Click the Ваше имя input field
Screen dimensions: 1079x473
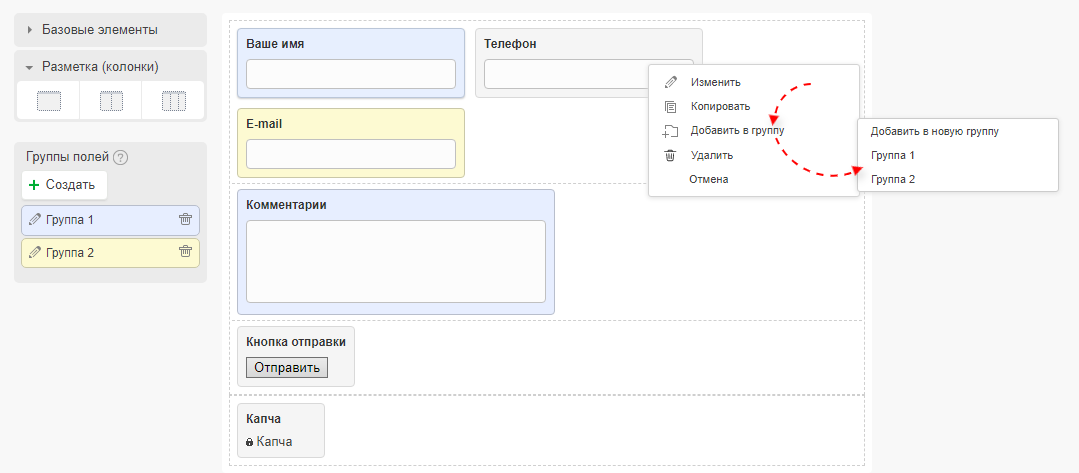tap(350, 74)
